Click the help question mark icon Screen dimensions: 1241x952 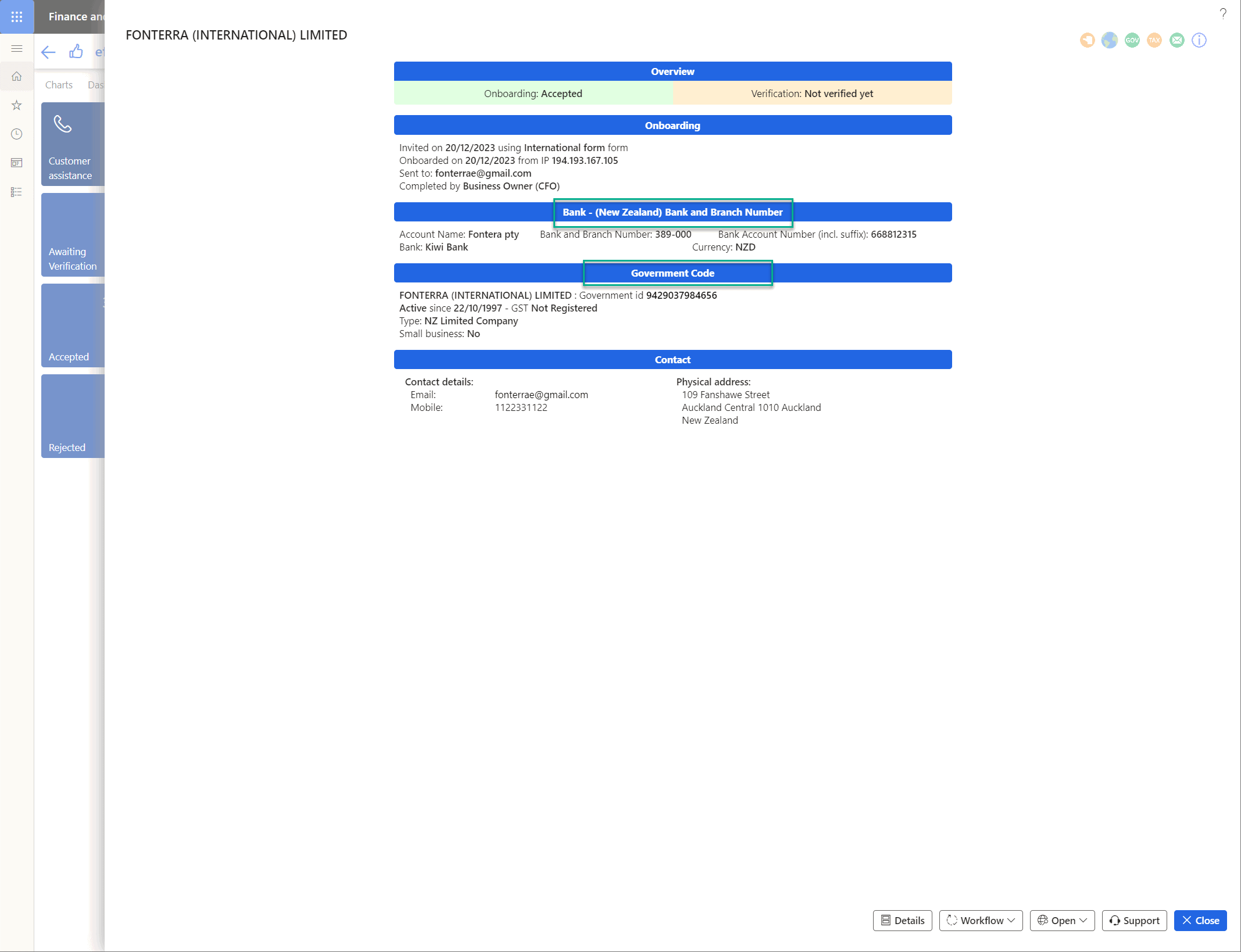pyautogui.click(x=1223, y=13)
